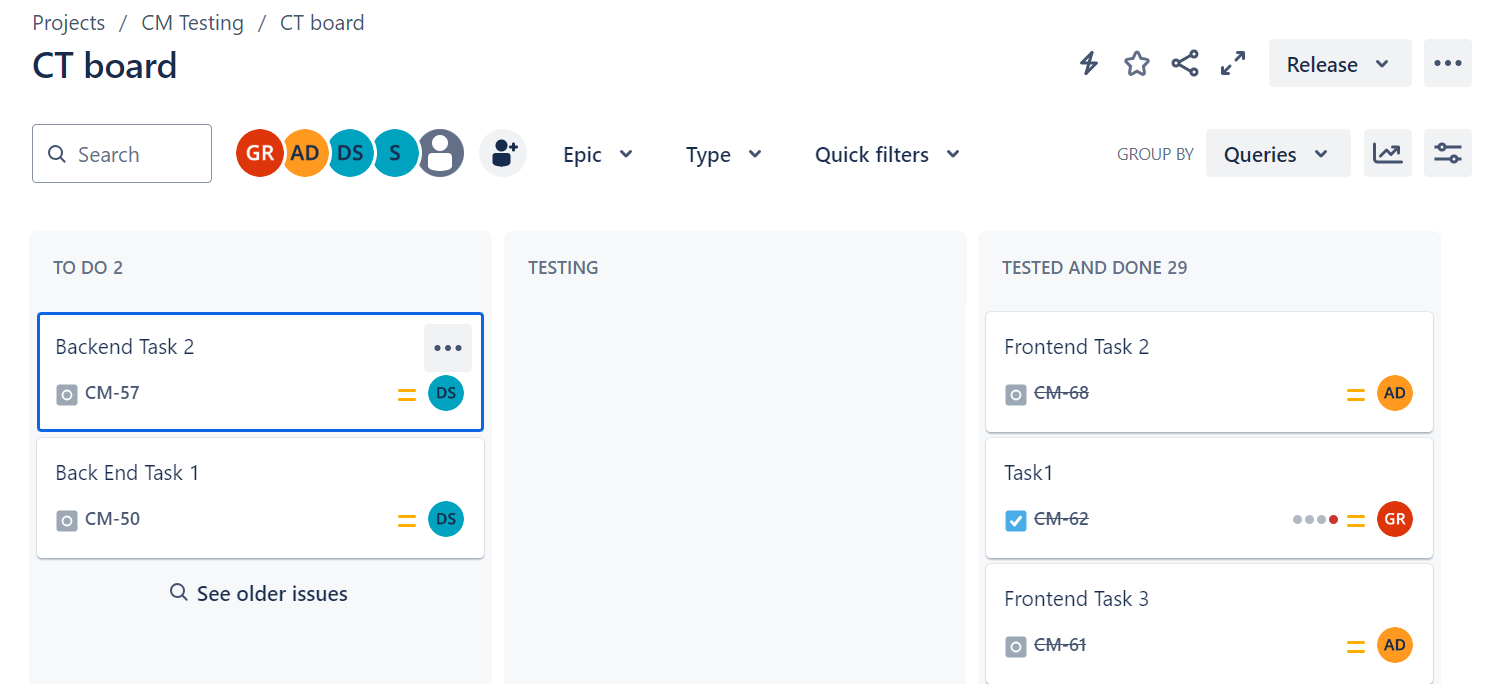Screen dimensions: 1488x684
Task: Open the Type filter dropdown
Action: pyautogui.click(x=724, y=154)
